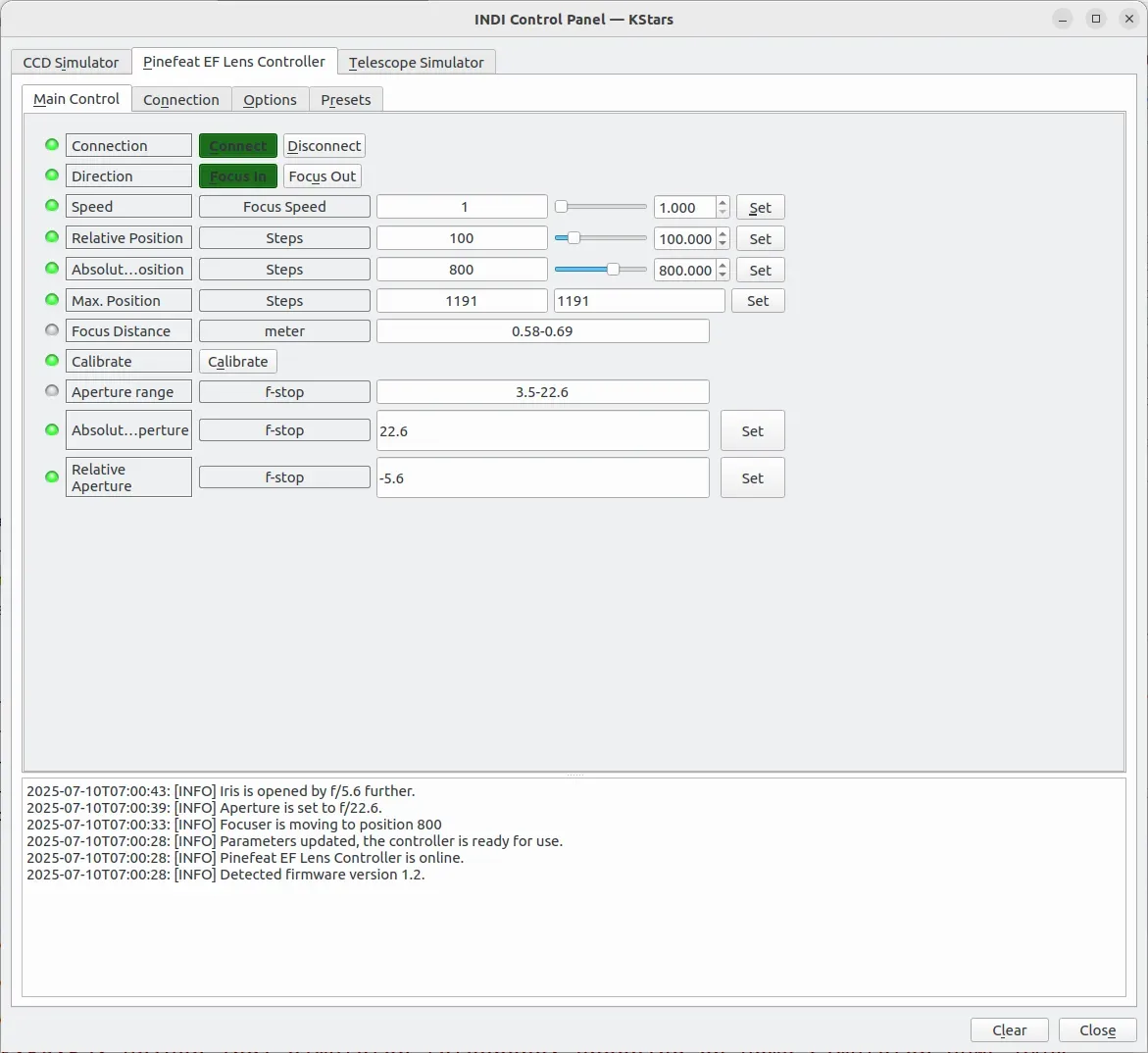The height and width of the screenshot is (1053, 1148).
Task: Switch to the Telescope Simulator tab
Action: coord(416,62)
